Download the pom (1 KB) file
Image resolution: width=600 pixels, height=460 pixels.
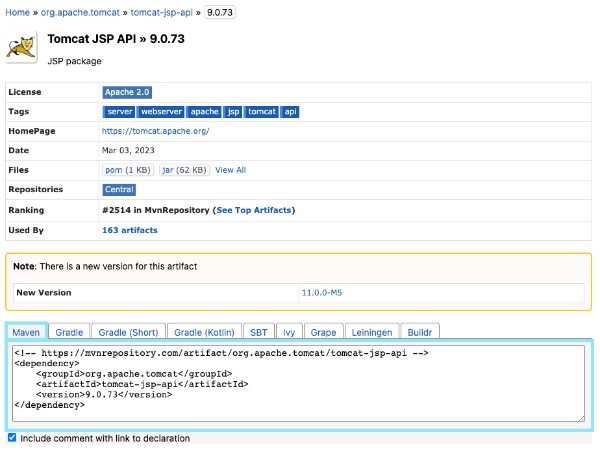tap(128, 170)
